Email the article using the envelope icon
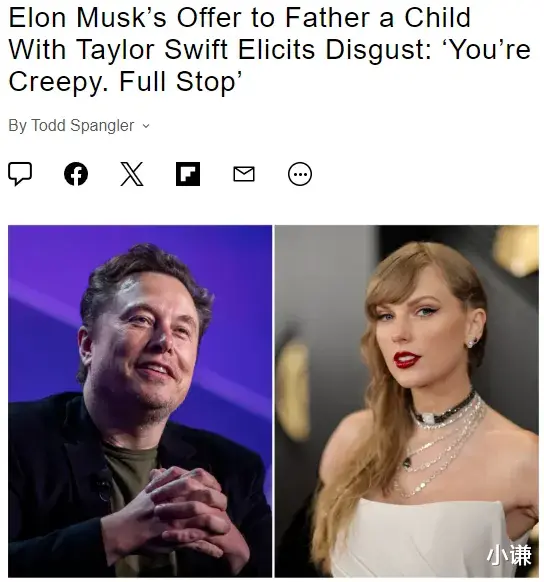 coord(244,174)
